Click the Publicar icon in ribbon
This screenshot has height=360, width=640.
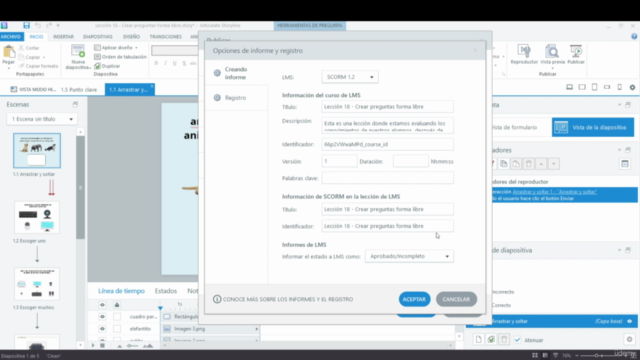pos(576,51)
